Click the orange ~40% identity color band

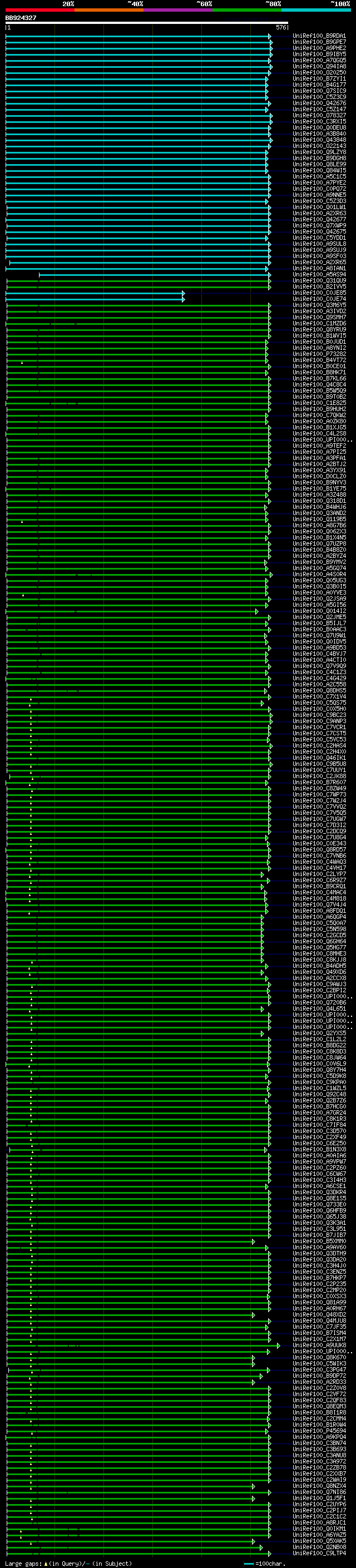pos(109,10)
